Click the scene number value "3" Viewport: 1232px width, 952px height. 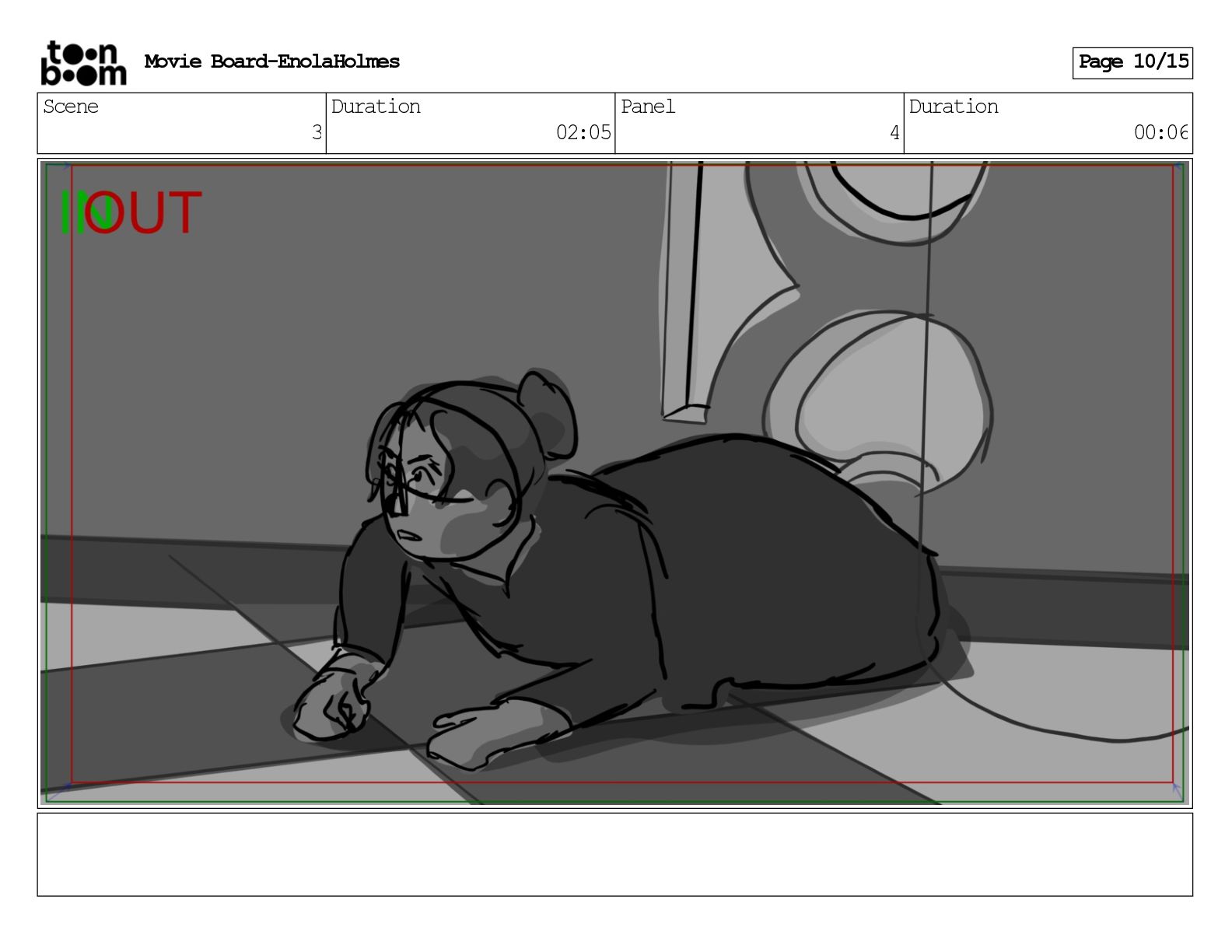pos(317,132)
